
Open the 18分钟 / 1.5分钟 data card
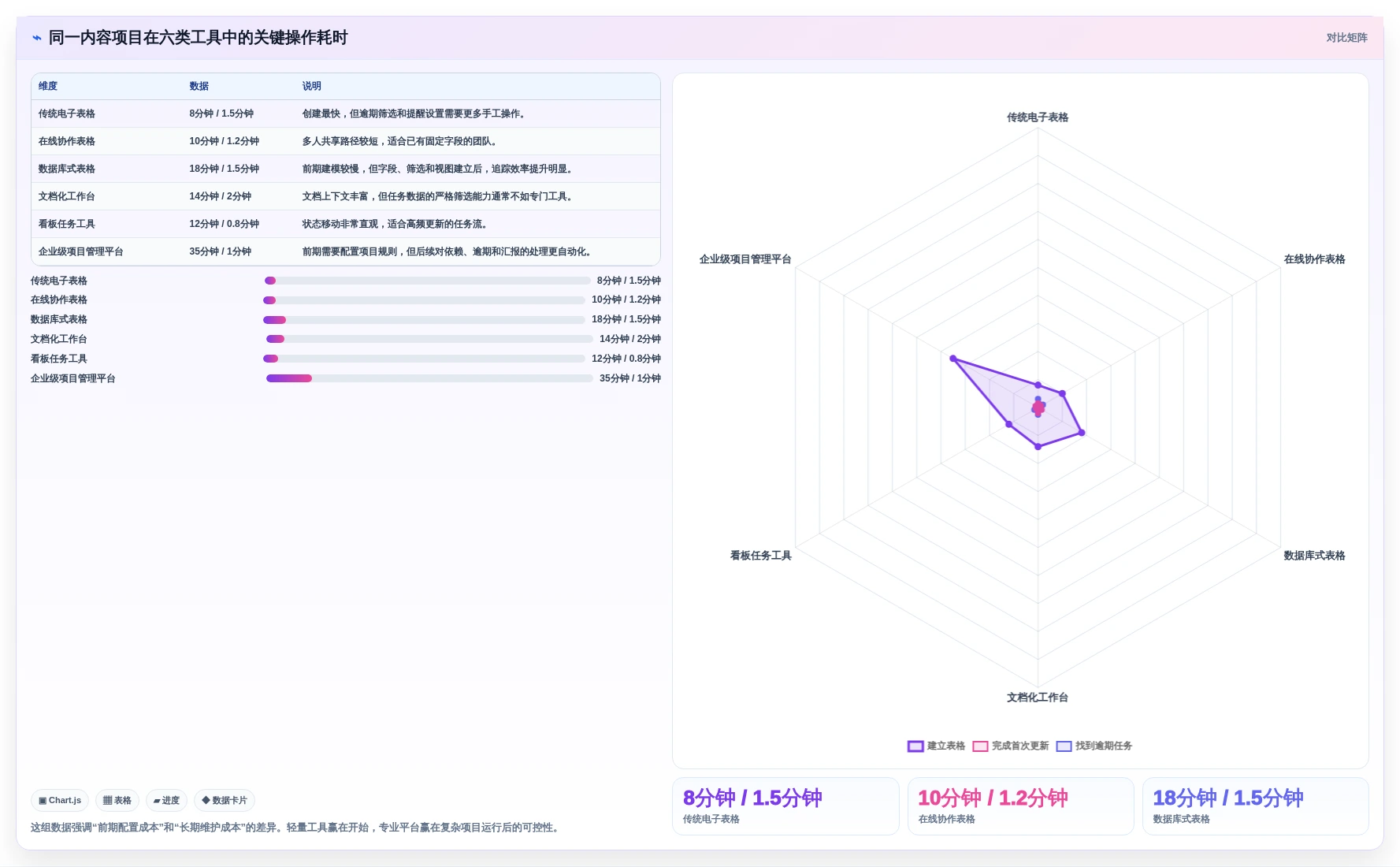click(x=1255, y=806)
